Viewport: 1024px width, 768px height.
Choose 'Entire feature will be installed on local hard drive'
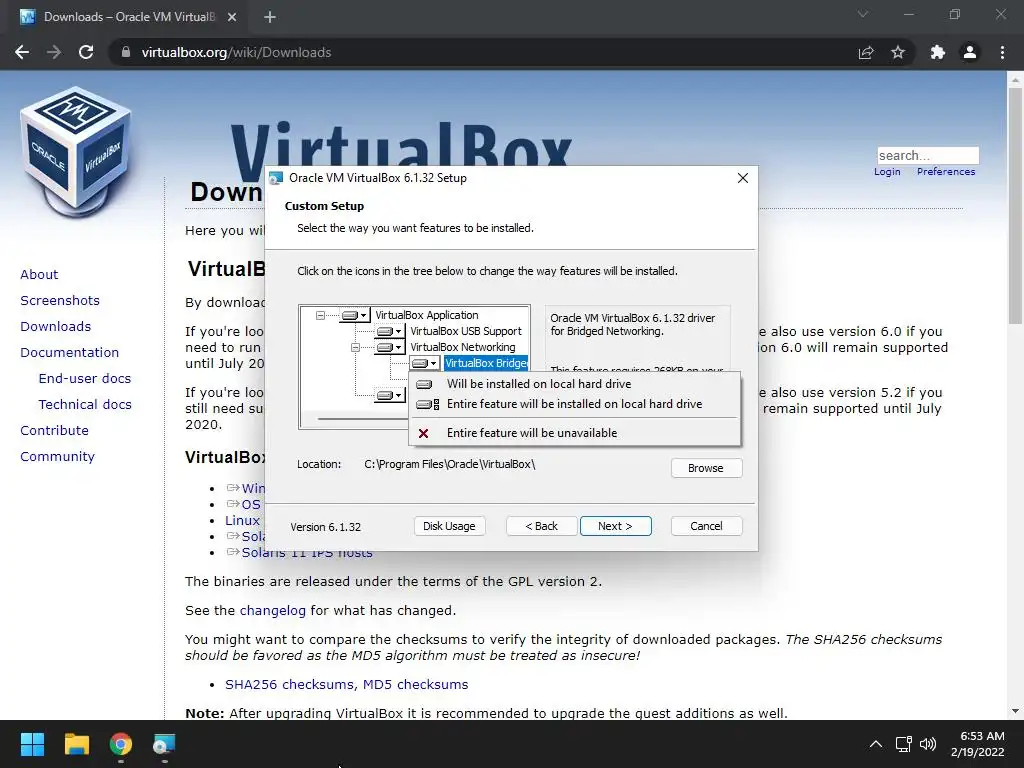coord(575,404)
